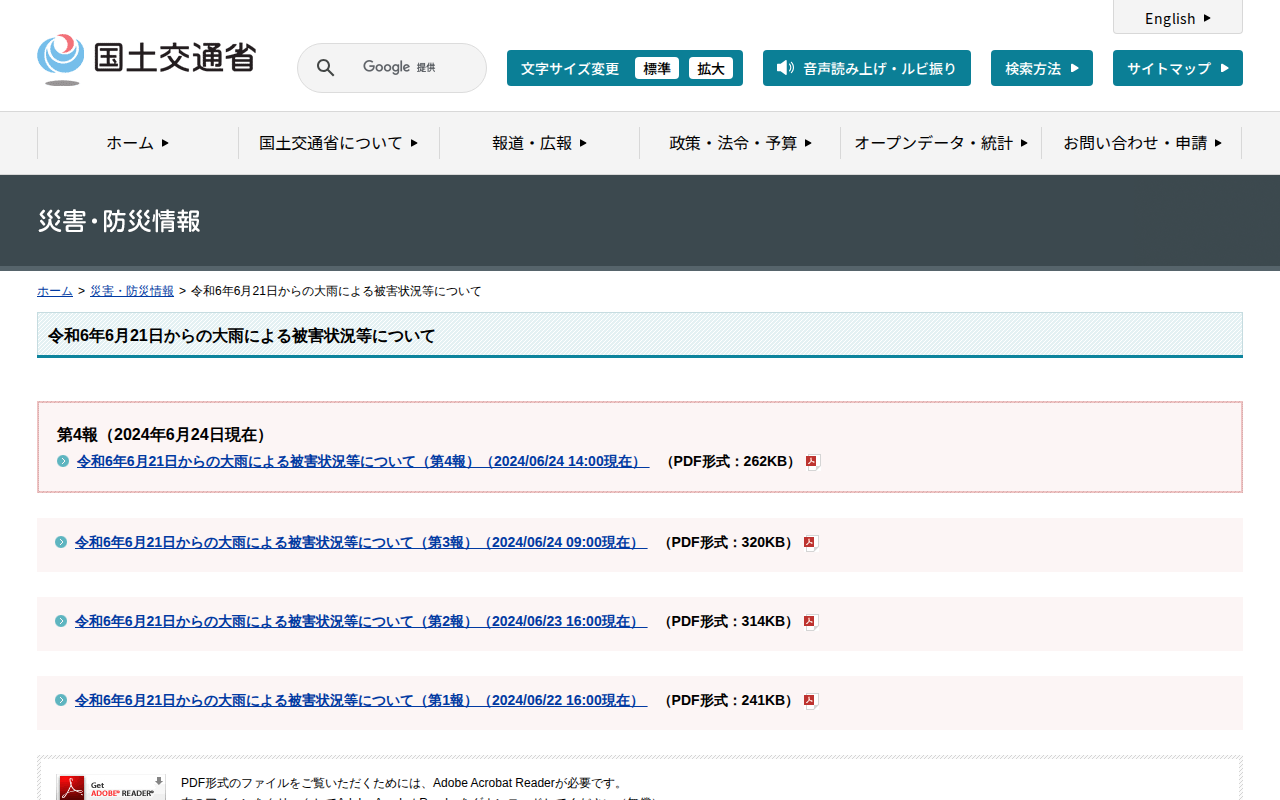Open the オープンデータ・統計 menu item
Viewport: 1280px width, 800px height.
pos(940,143)
